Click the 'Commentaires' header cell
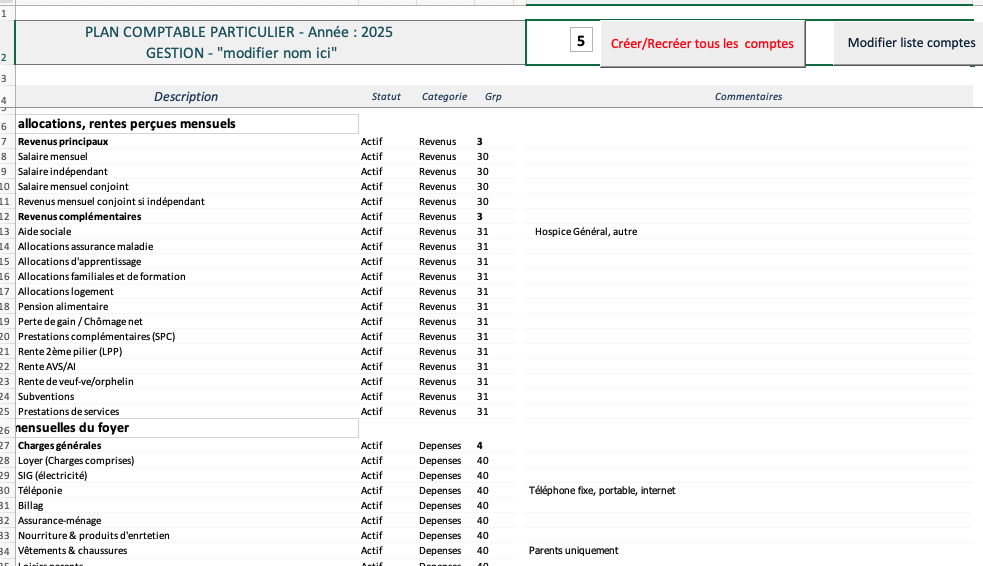983x566 pixels. point(748,97)
